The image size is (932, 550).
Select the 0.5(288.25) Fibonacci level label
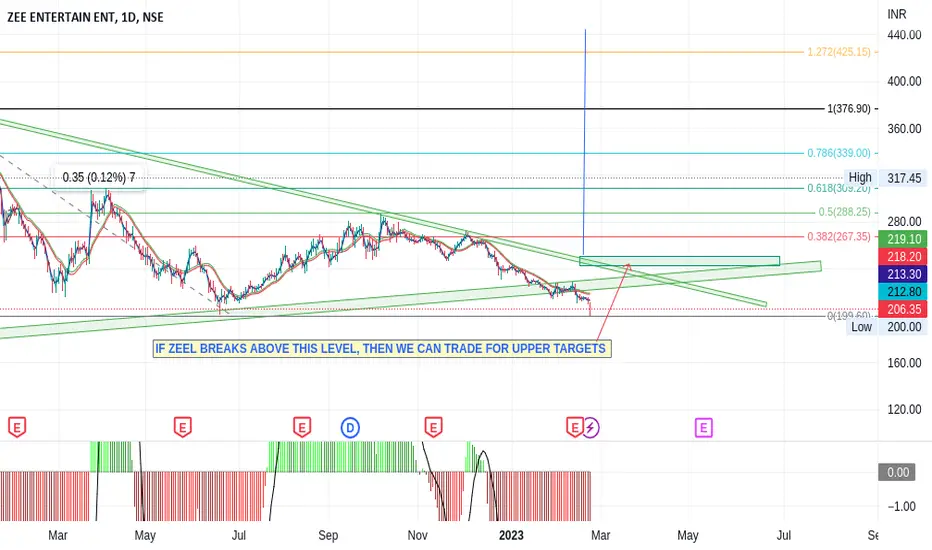point(844,212)
